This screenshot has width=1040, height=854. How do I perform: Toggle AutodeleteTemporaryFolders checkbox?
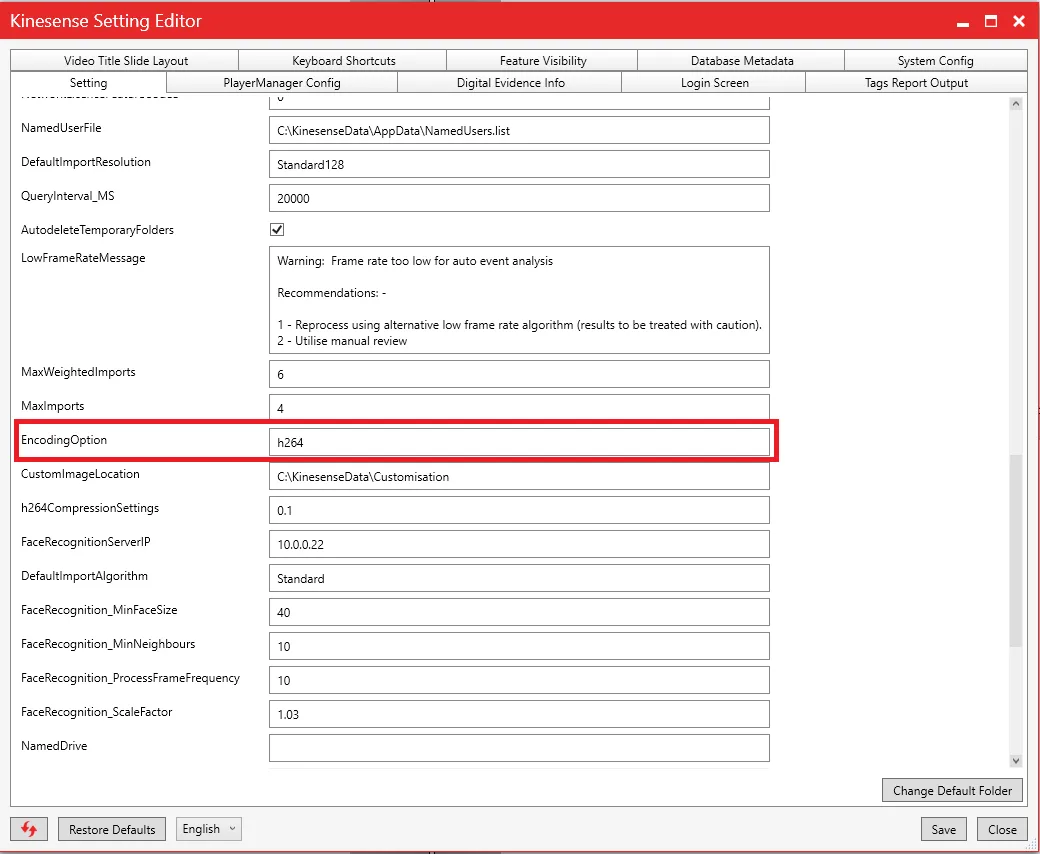point(277,229)
